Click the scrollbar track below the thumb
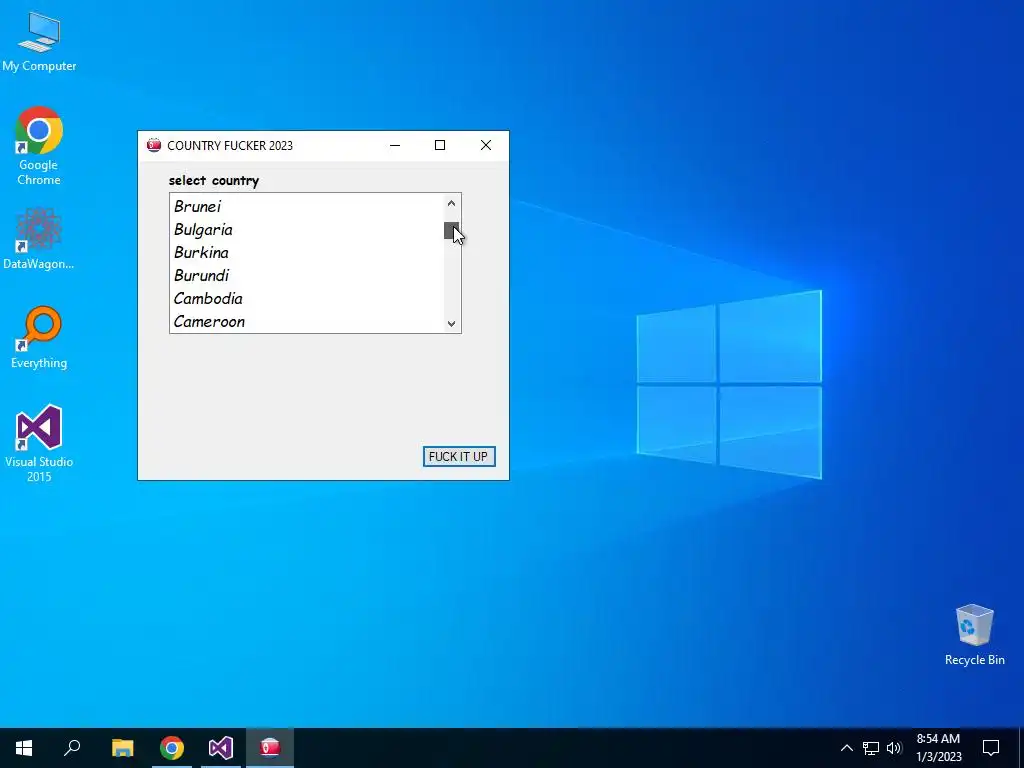Screen dimensions: 1024x768 [x=451, y=276]
